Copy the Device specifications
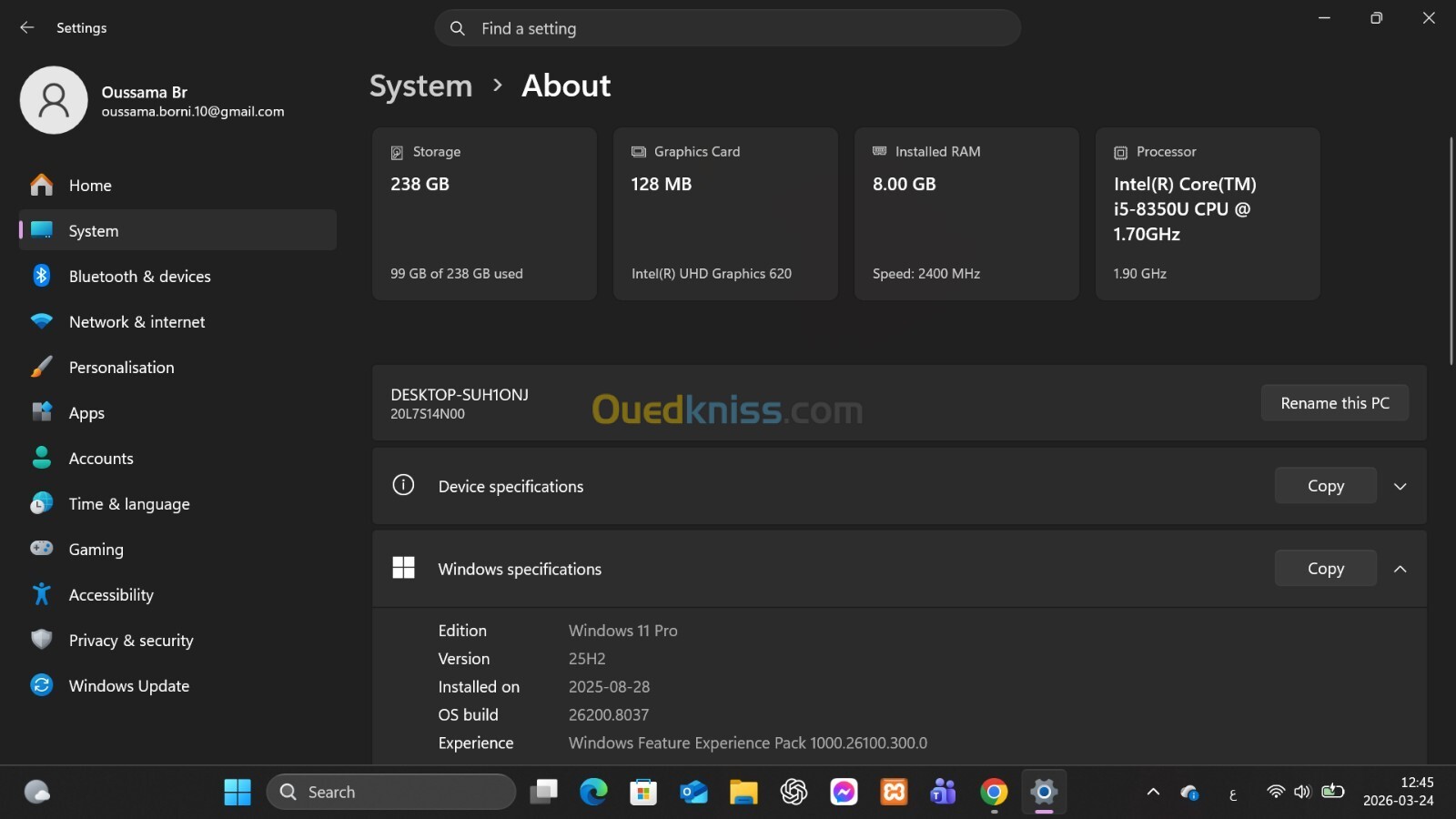Screen dimensions: 1456x819 coord(1325,486)
